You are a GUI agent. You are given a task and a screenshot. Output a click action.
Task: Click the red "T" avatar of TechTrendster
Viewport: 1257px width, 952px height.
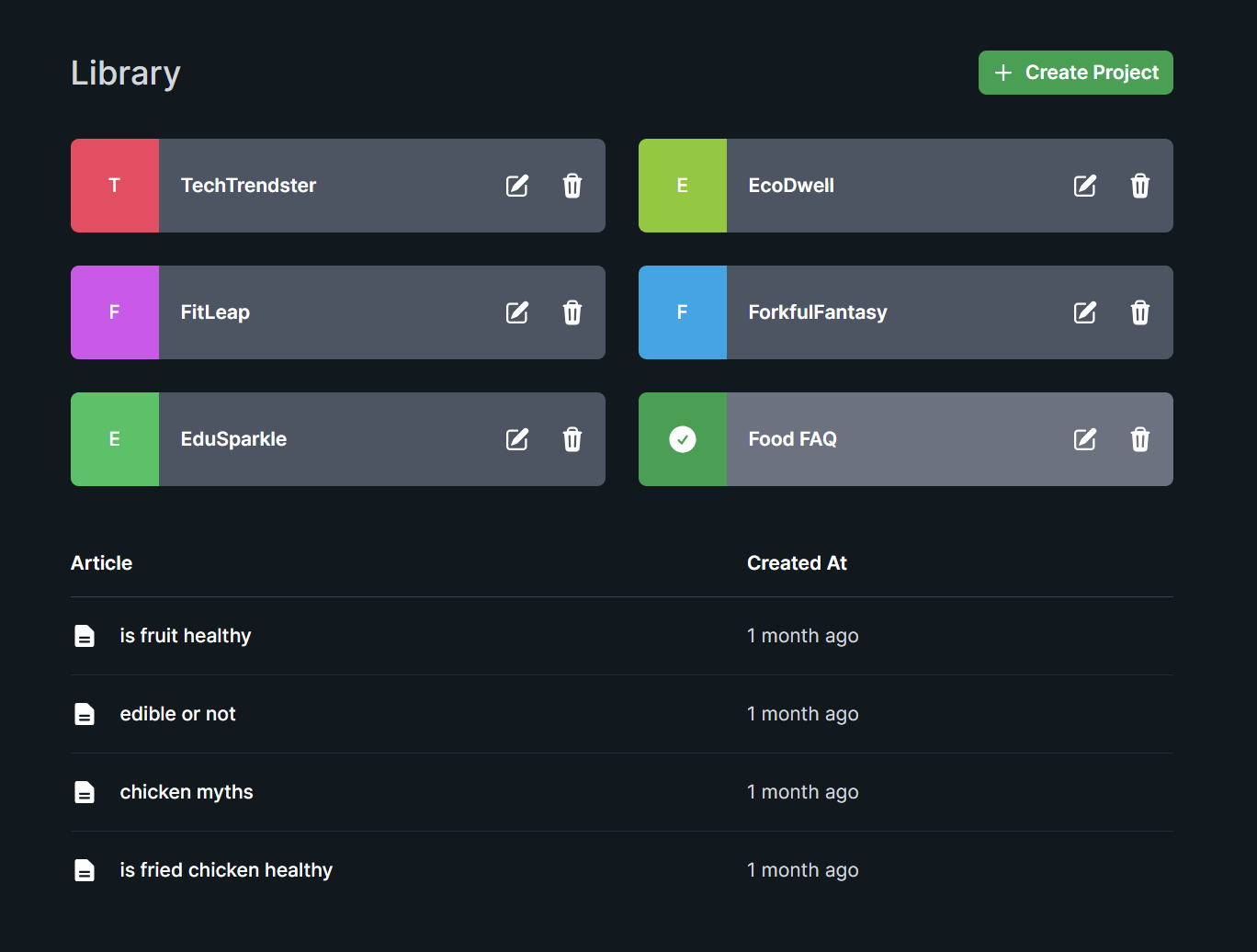[114, 186]
